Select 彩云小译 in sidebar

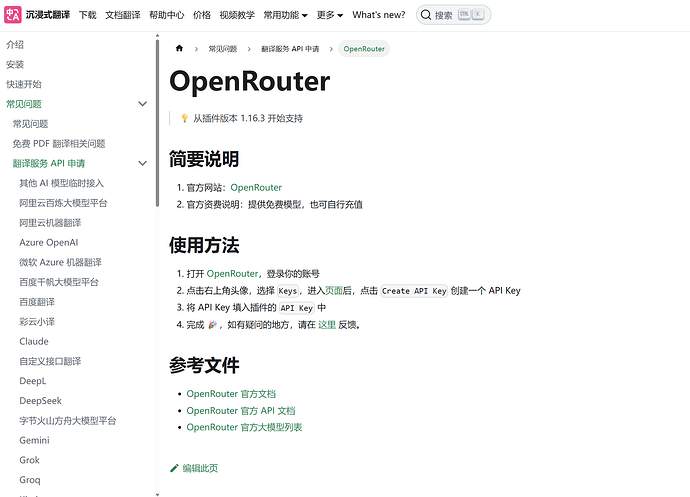tap(37, 322)
